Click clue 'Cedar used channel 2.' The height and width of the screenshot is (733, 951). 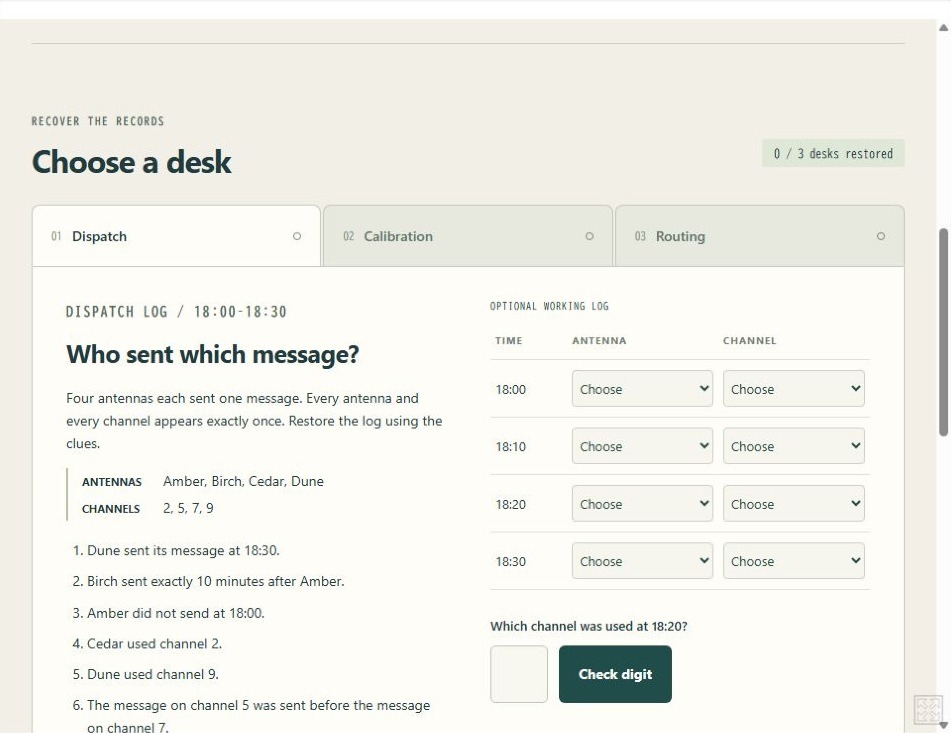[x=154, y=644]
